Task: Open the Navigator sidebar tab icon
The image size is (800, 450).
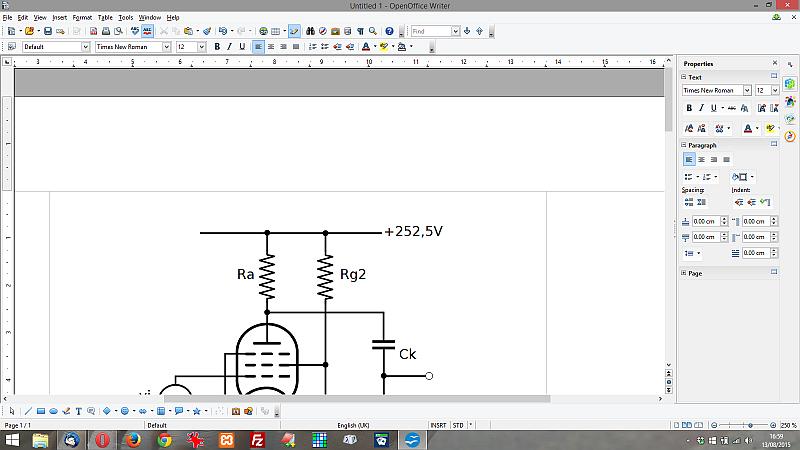Action: click(x=790, y=135)
